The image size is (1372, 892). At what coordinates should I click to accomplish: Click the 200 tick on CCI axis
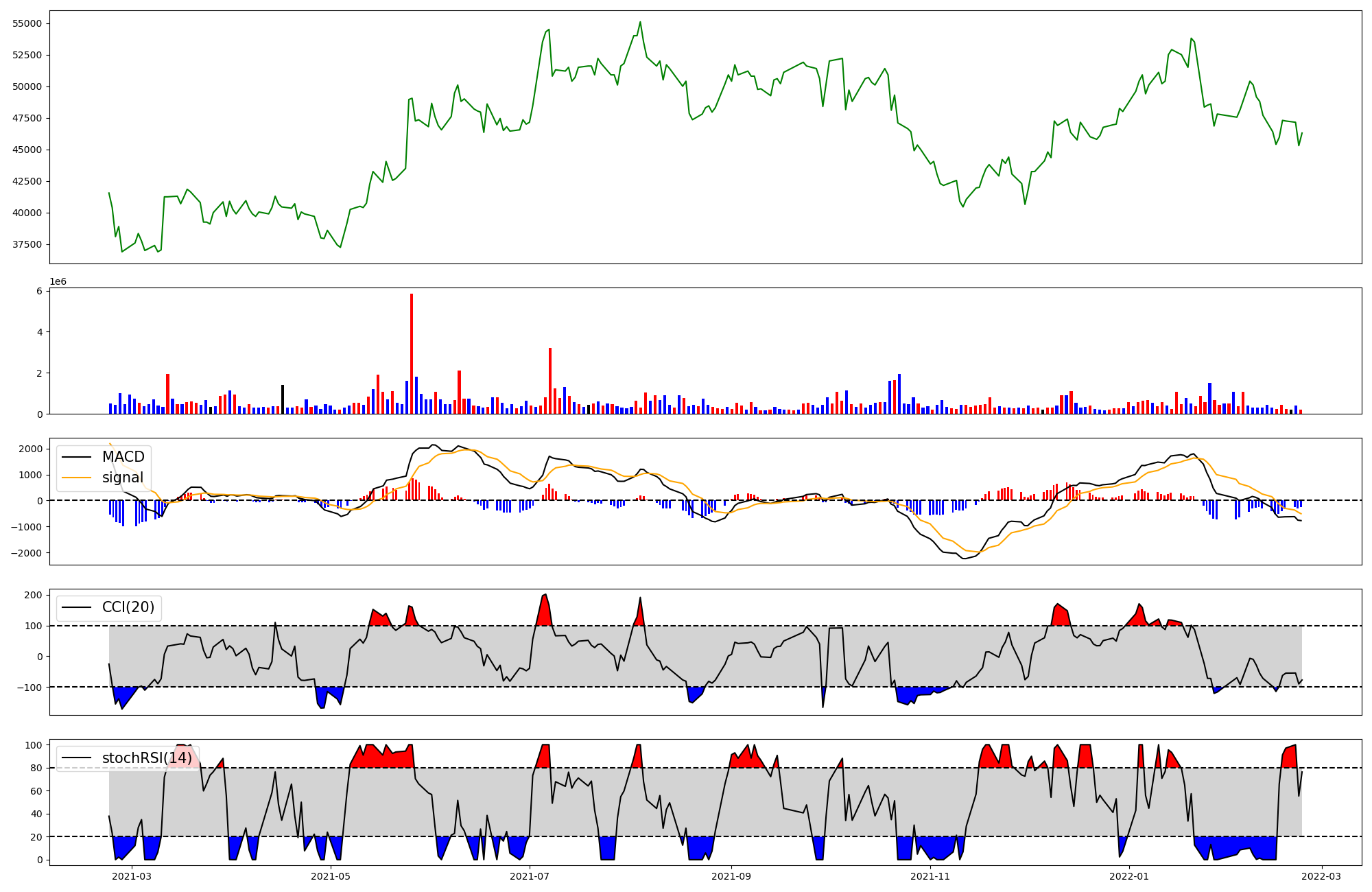click(34, 595)
